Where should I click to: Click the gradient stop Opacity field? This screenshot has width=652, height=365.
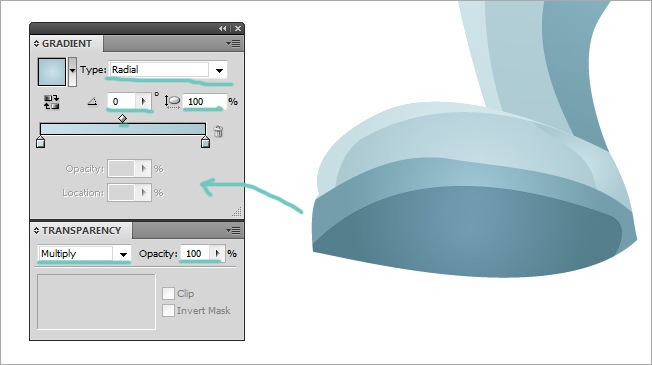(121, 169)
